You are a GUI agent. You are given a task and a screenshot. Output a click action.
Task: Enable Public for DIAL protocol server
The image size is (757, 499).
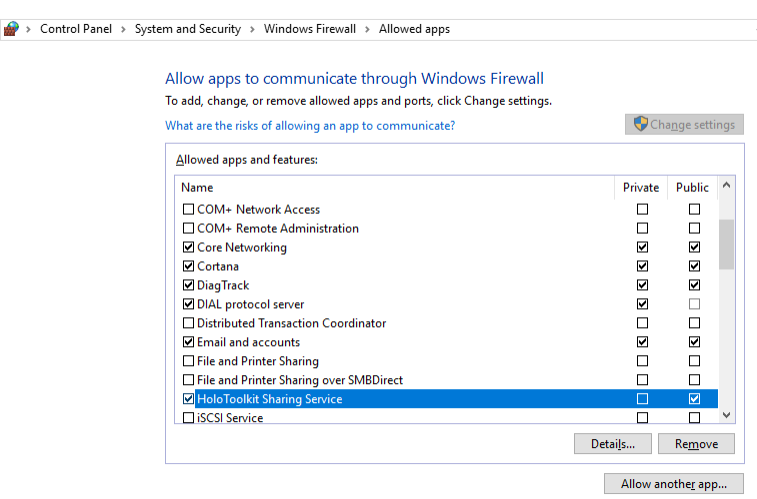coord(694,304)
